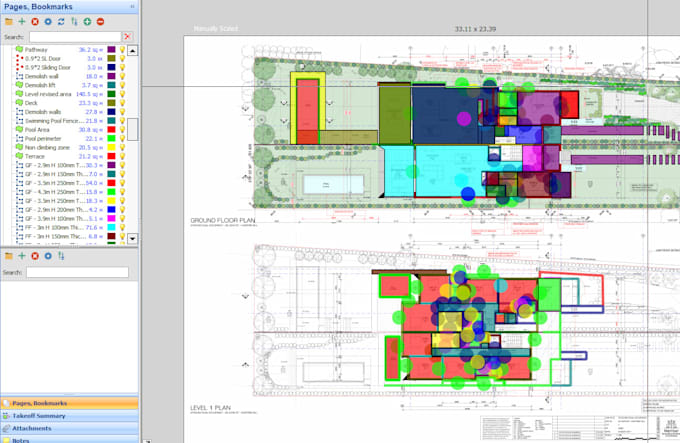680x443 pixels.
Task: Click the 54.0 m value in the GF list
Action: point(94,183)
